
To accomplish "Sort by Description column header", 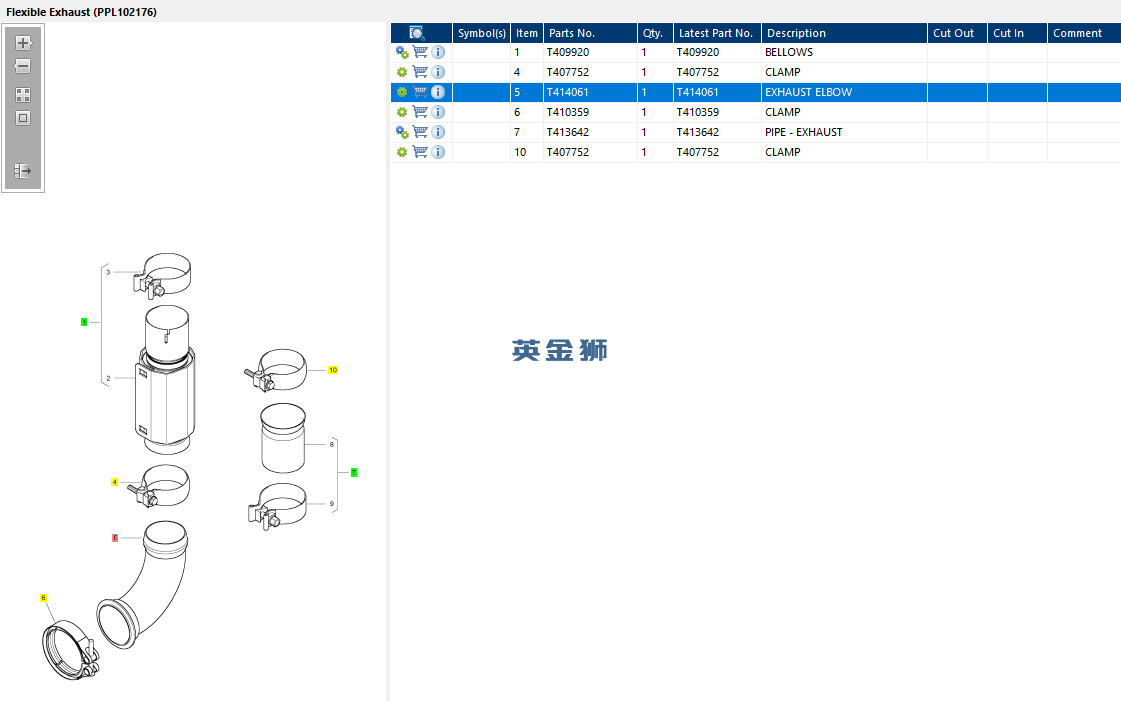I will tap(844, 33).
